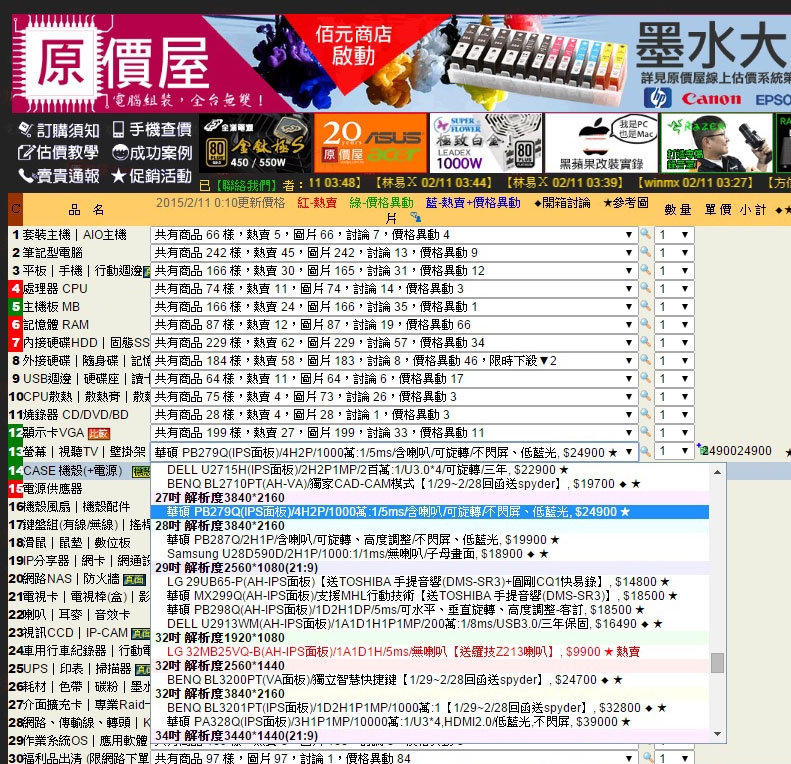Open 訂購須知 menu item
This screenshot has width=791, height=764.
pos(59,130)
